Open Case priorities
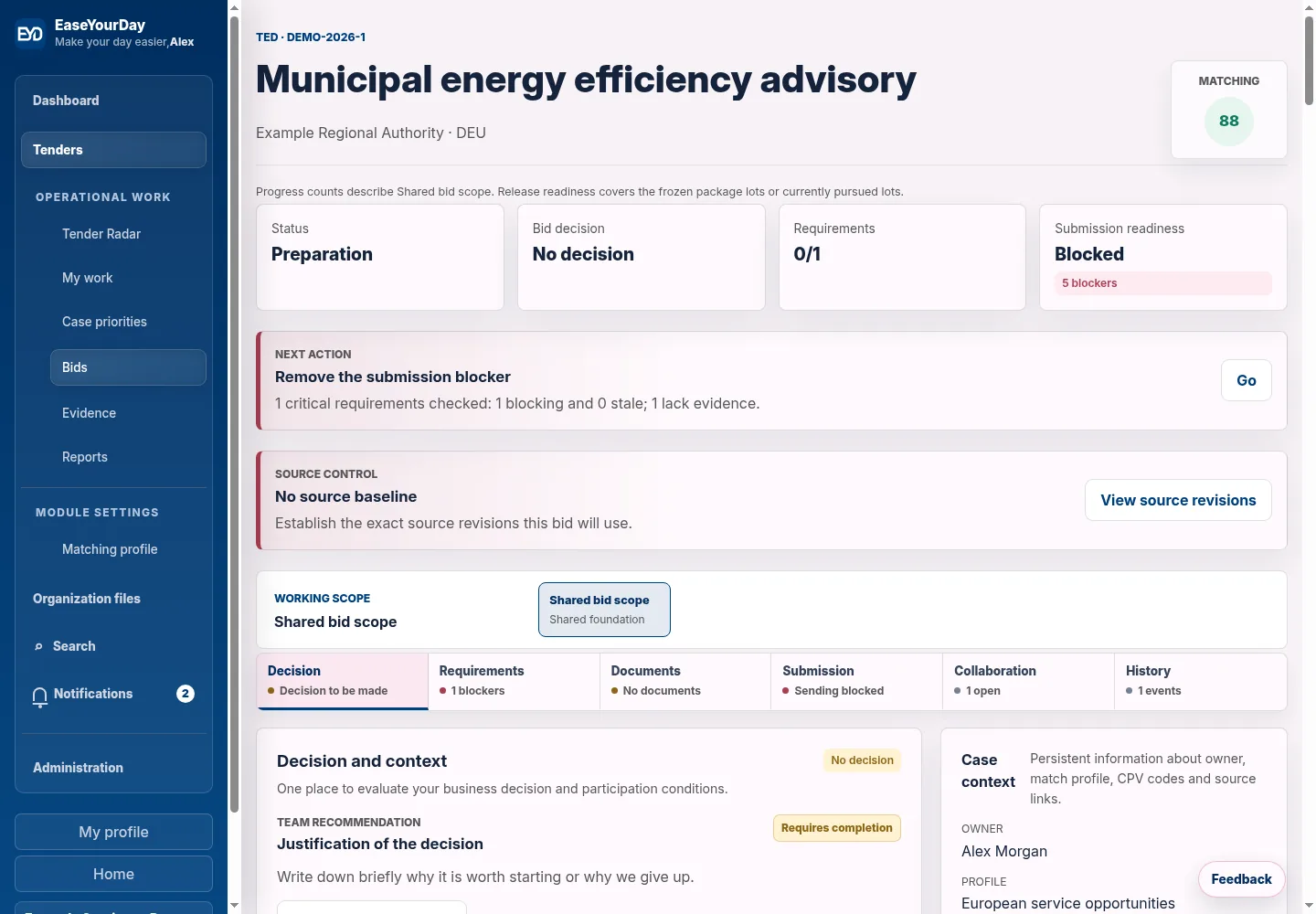This screenshot has height=914, width=1316. tap(128, 322)
